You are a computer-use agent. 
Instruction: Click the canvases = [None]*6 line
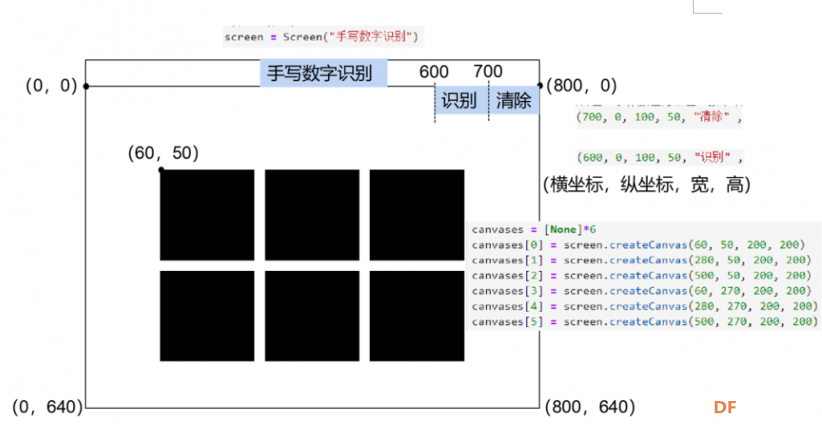534,230
